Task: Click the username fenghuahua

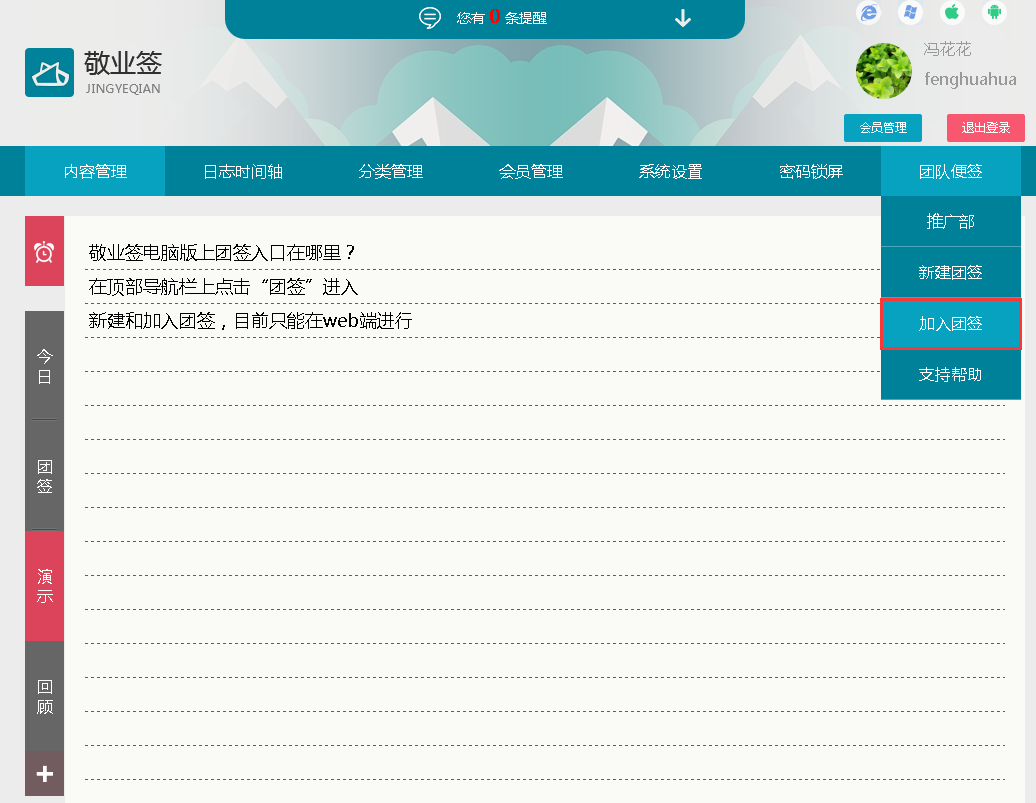Action: (970, 79)
